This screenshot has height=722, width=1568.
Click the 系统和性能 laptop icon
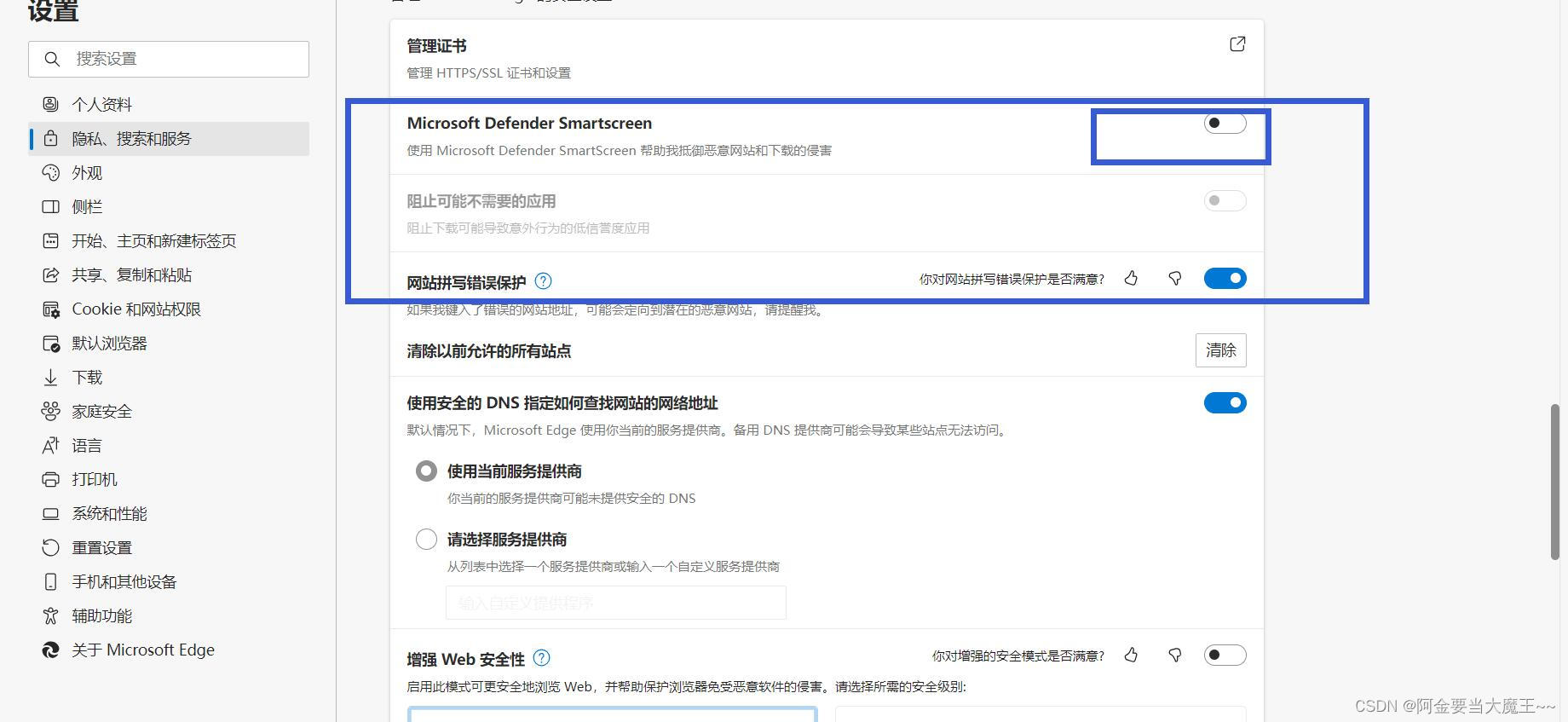point(50,513)
